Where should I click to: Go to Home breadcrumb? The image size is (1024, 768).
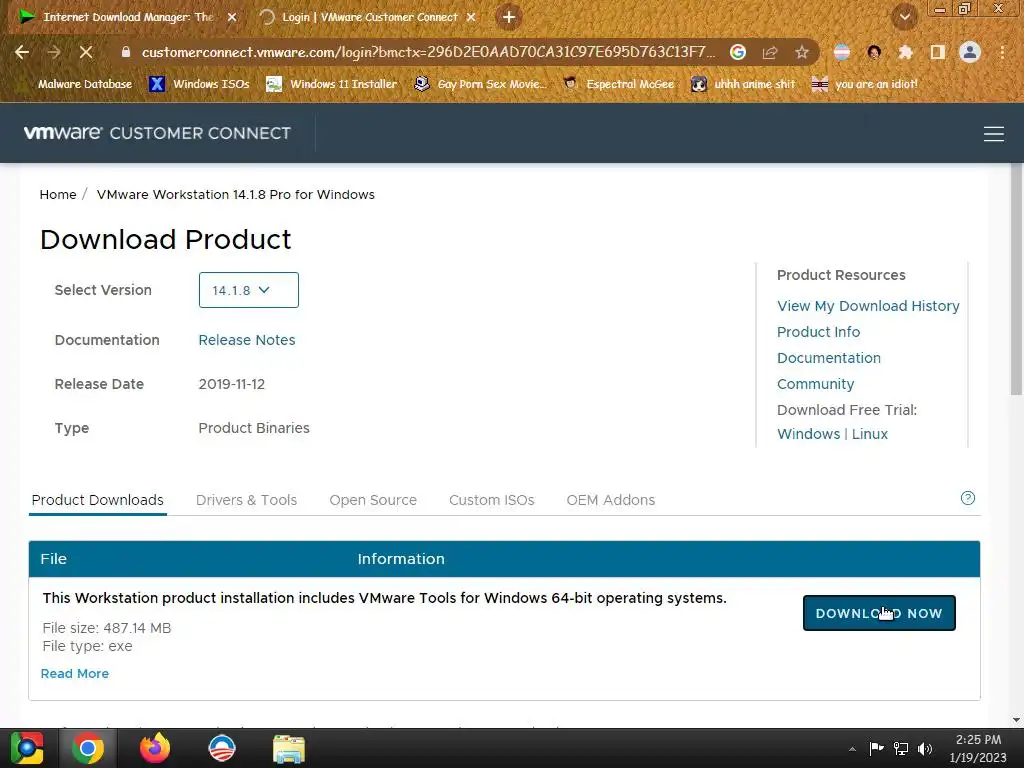click(57, 195)
